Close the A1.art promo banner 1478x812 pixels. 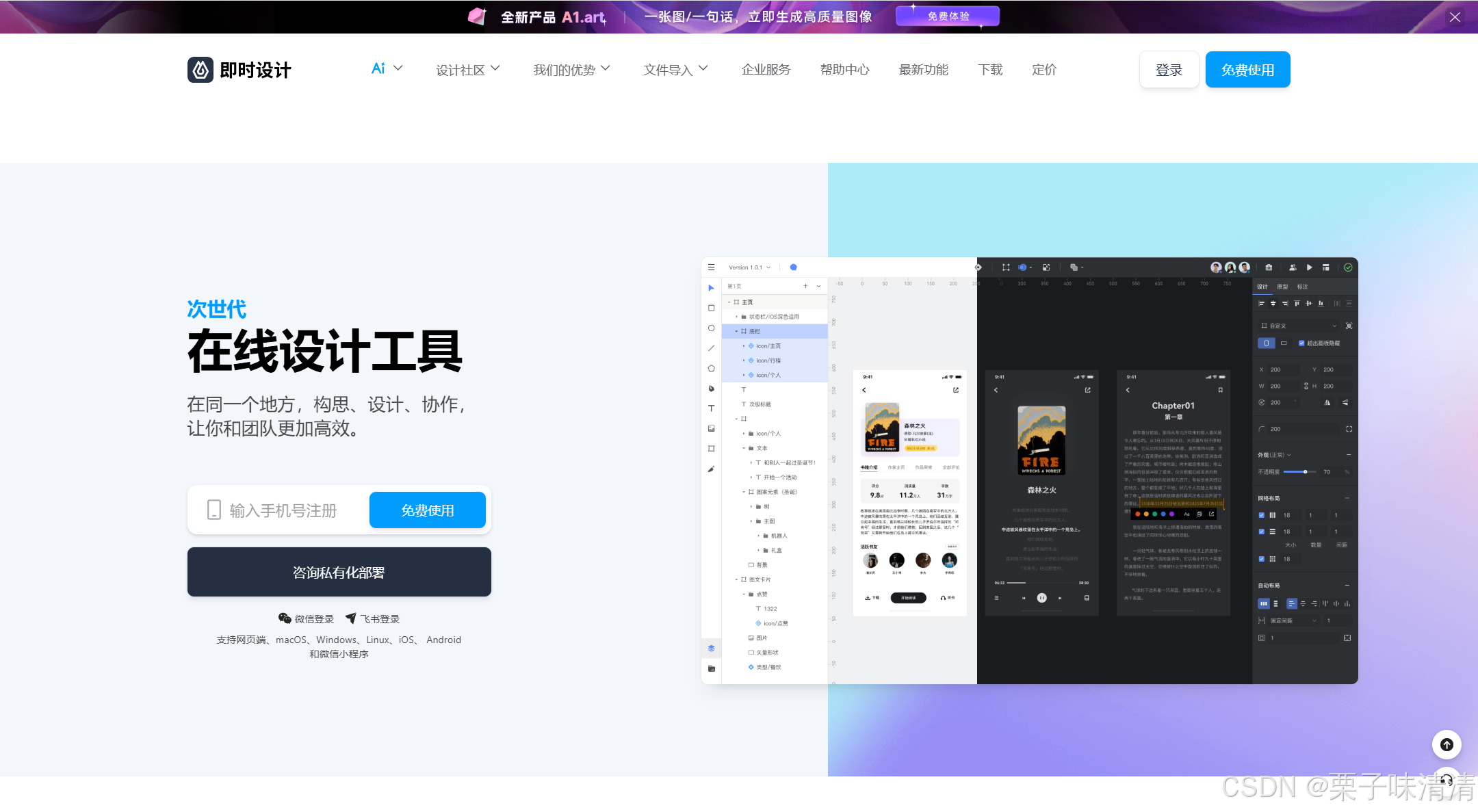1455,17
